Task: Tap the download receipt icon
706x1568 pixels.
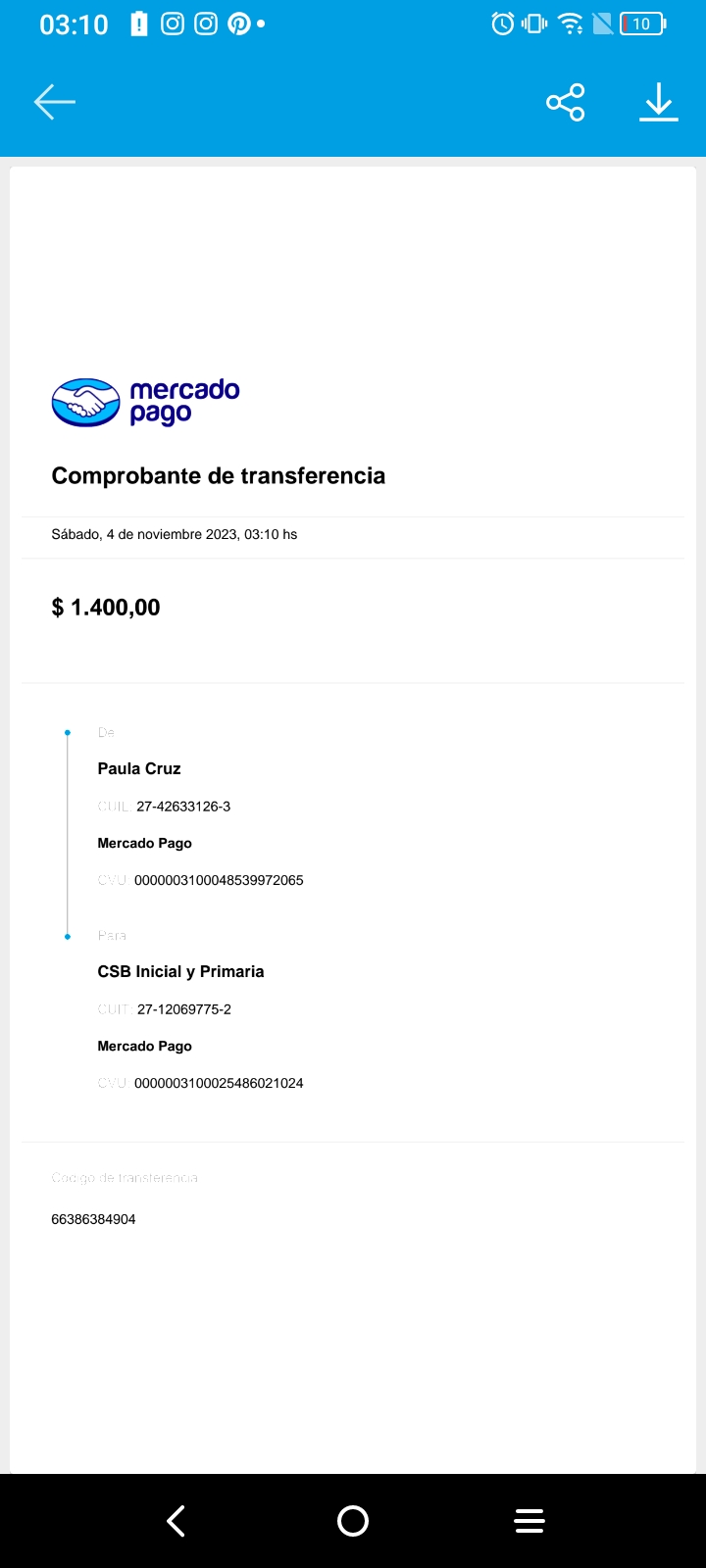Action: pyautogui.click(x=659, y=102)
